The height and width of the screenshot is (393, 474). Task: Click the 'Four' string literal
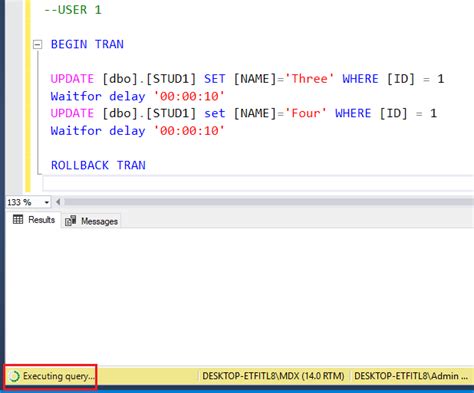pos(306,113)
